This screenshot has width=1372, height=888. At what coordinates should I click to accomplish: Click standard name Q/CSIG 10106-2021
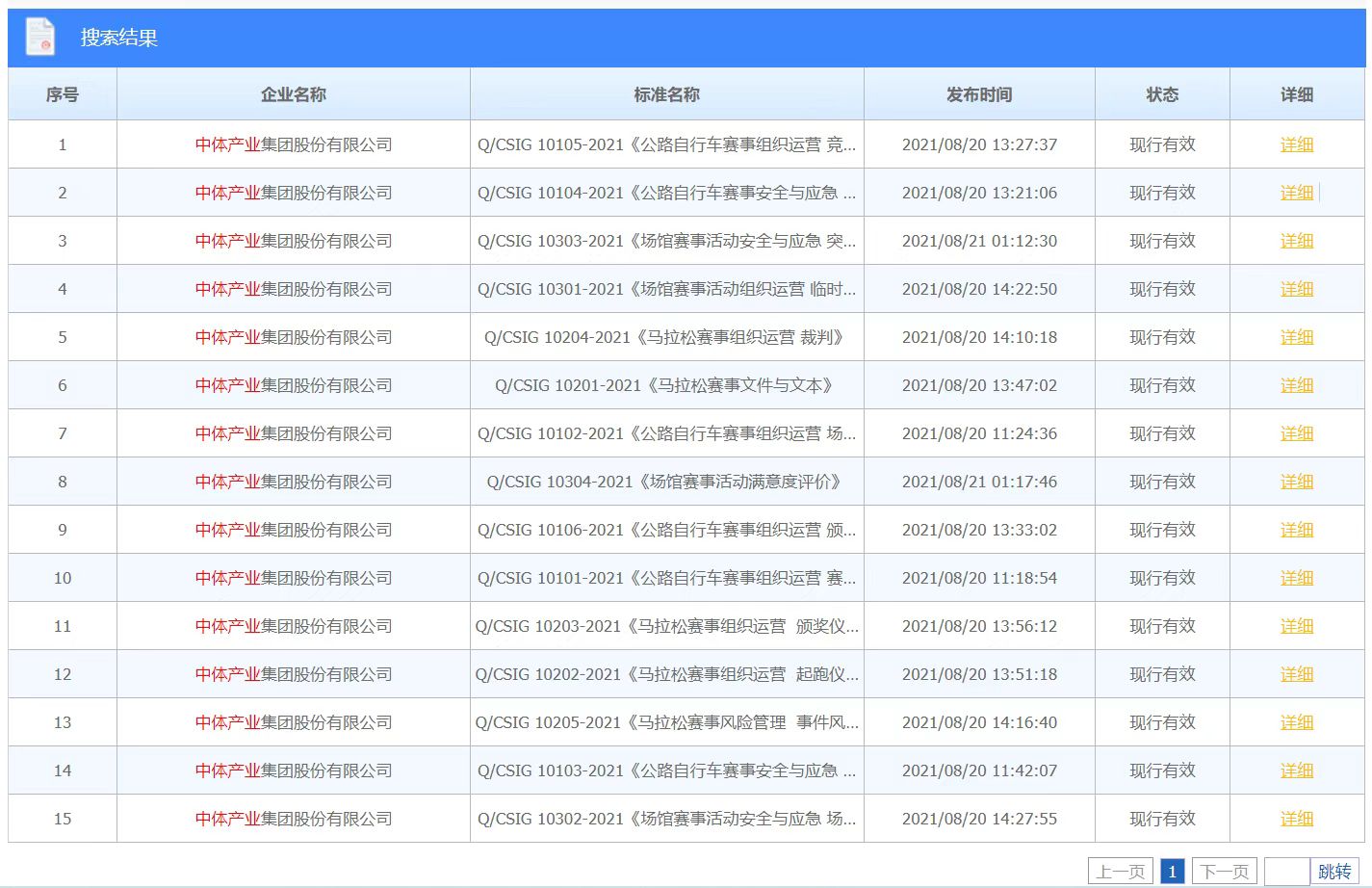(667, 530)
